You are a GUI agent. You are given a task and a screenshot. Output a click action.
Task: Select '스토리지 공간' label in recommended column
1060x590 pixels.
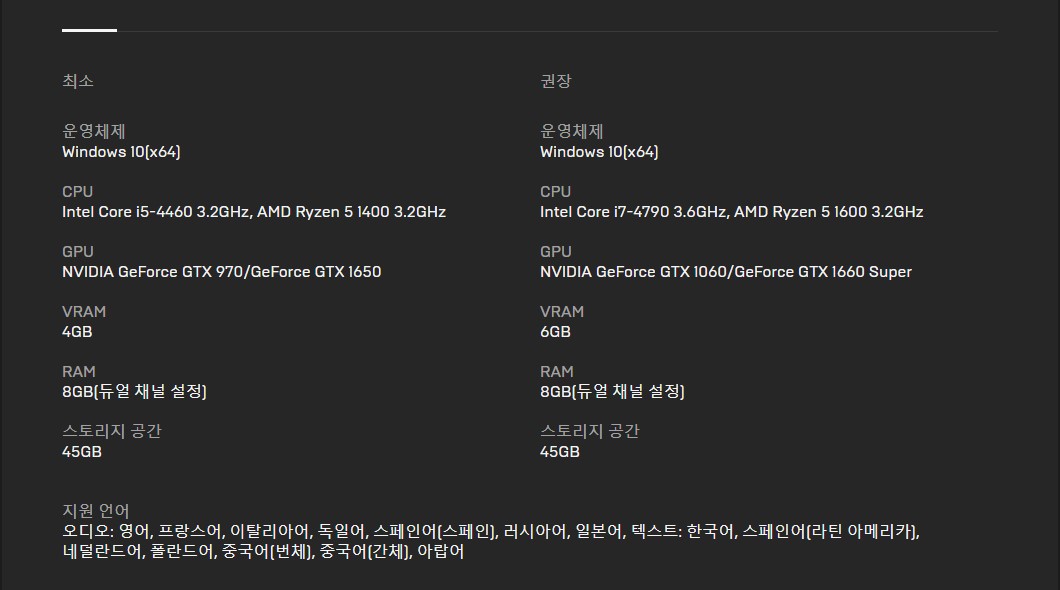pyautogui.click(x=590, y=431)
